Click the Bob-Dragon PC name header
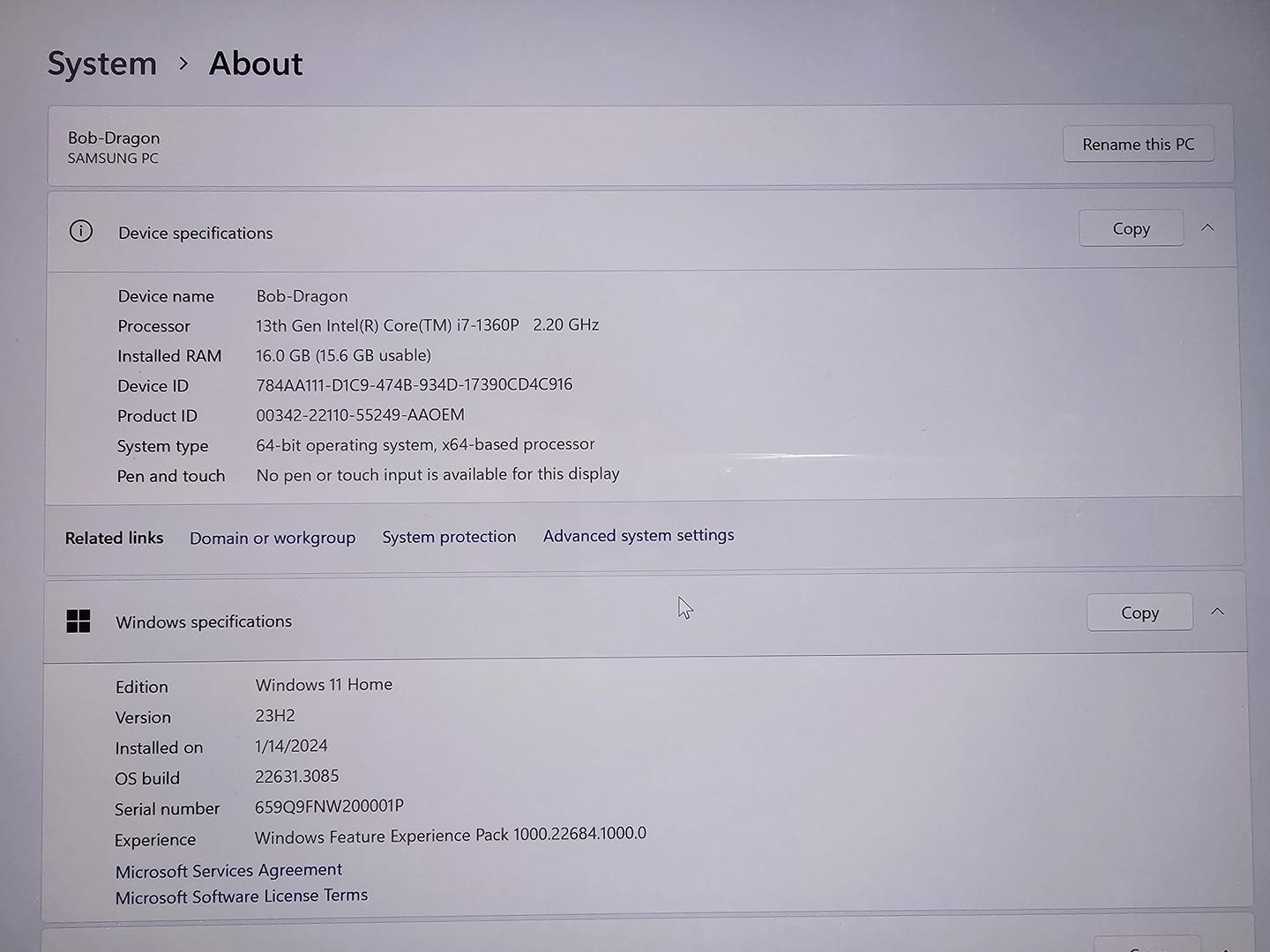 click(x=114, y=138)
